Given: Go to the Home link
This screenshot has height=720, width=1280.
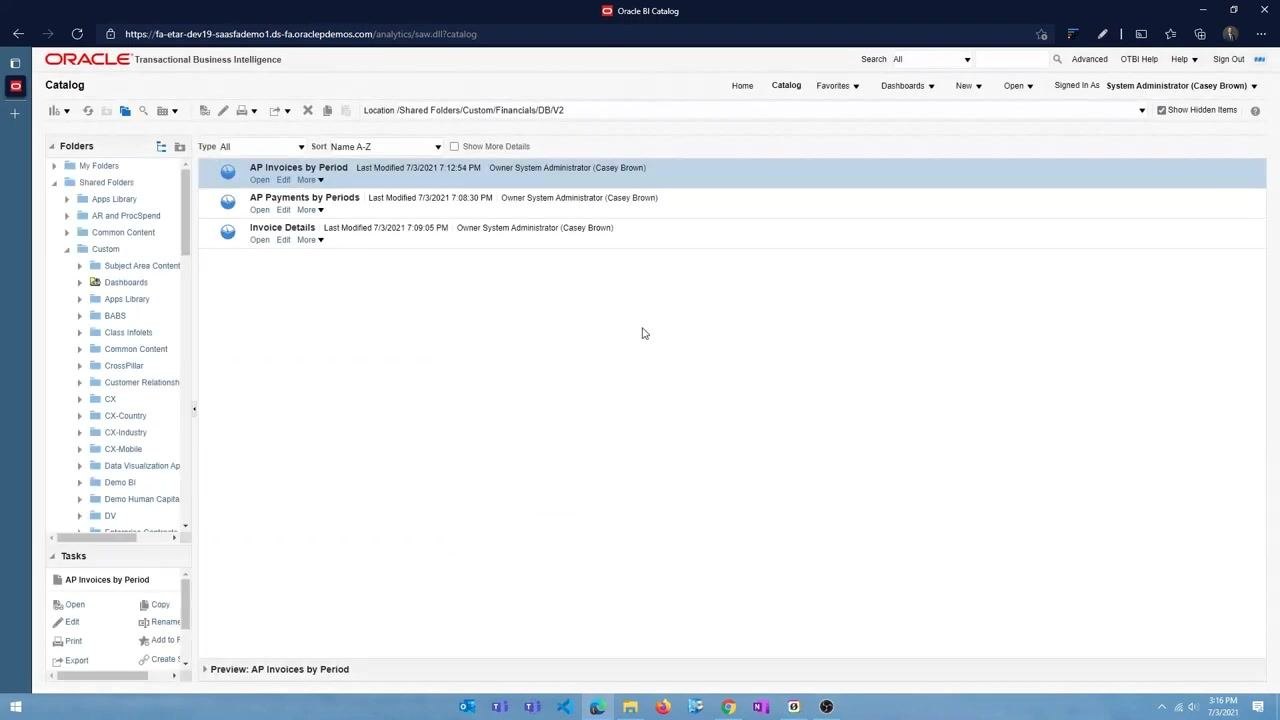Looking at the screenshot, I should click(x=742, y=86).
